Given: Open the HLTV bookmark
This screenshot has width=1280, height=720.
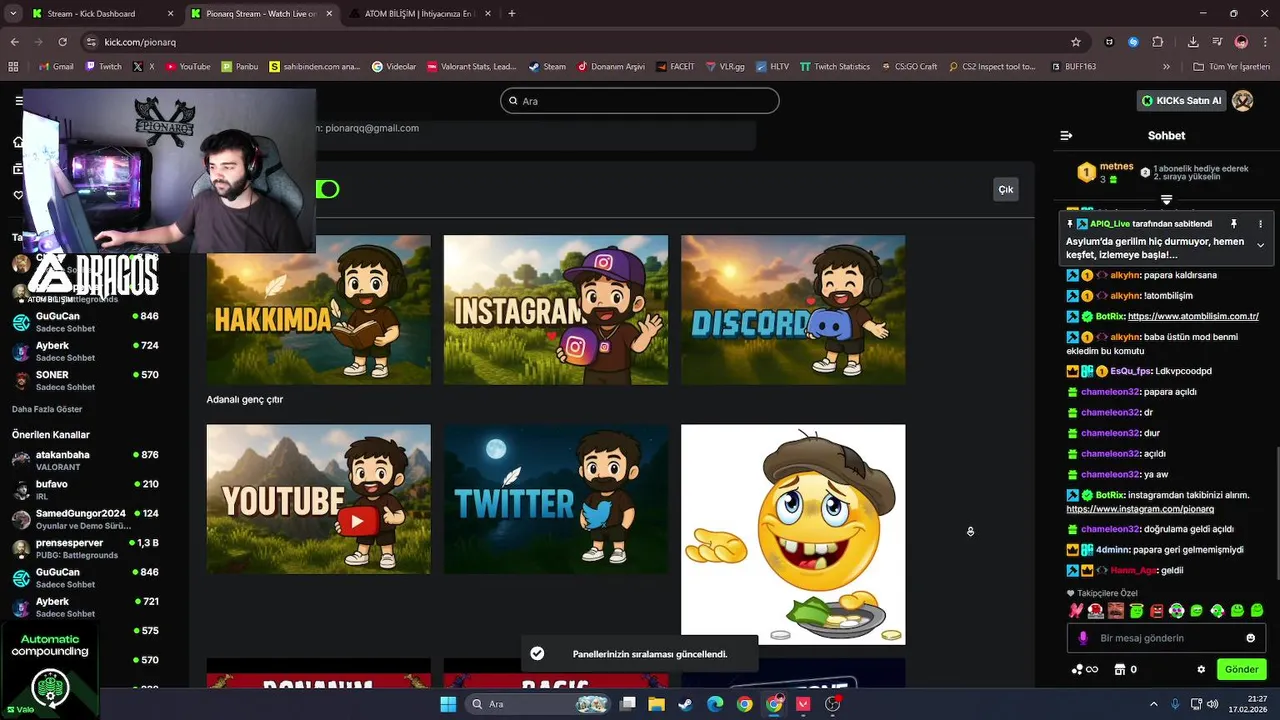Looking at the screenshot, I should pyautogui.click(x=771, y=67).
